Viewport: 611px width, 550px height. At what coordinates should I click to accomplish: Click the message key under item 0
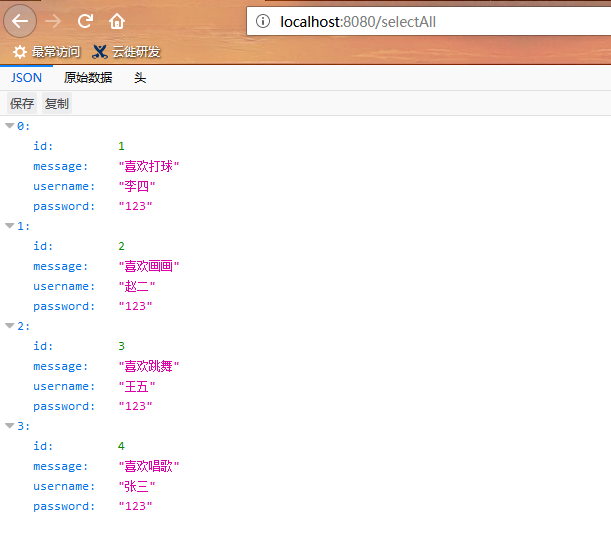coord(60,166)
